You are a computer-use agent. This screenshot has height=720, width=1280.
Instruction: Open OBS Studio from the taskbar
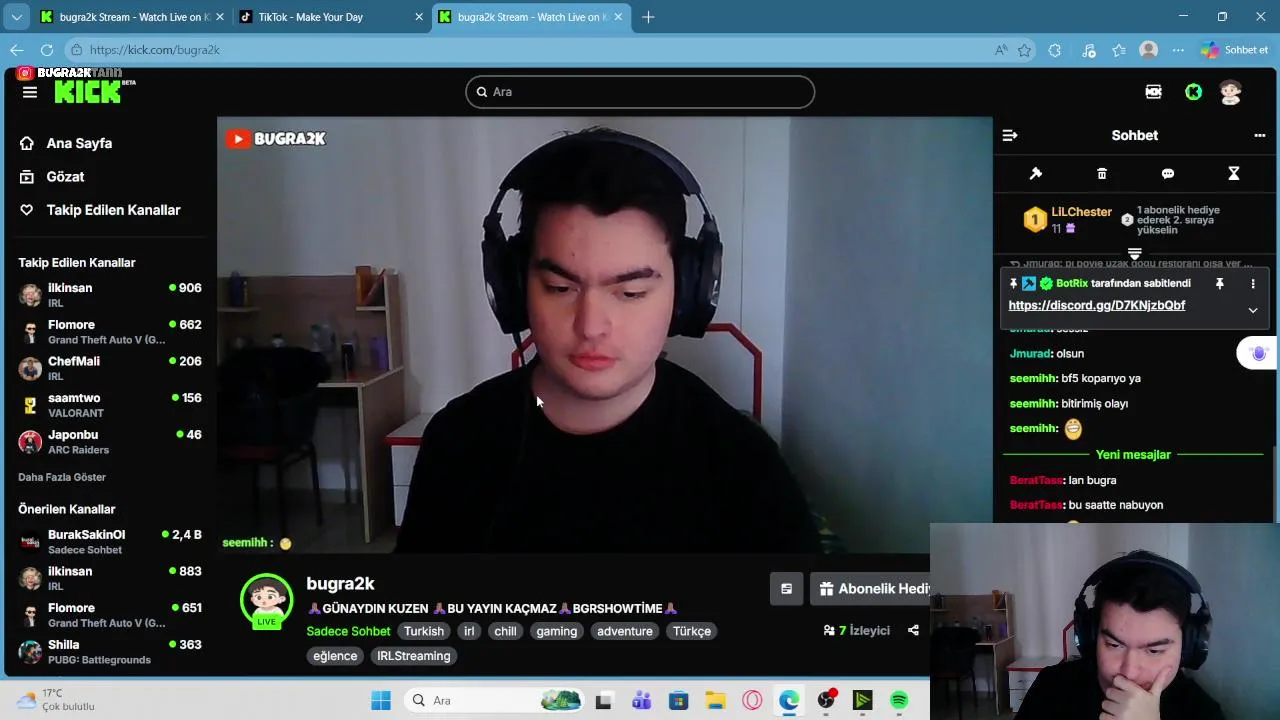point(826,700)
